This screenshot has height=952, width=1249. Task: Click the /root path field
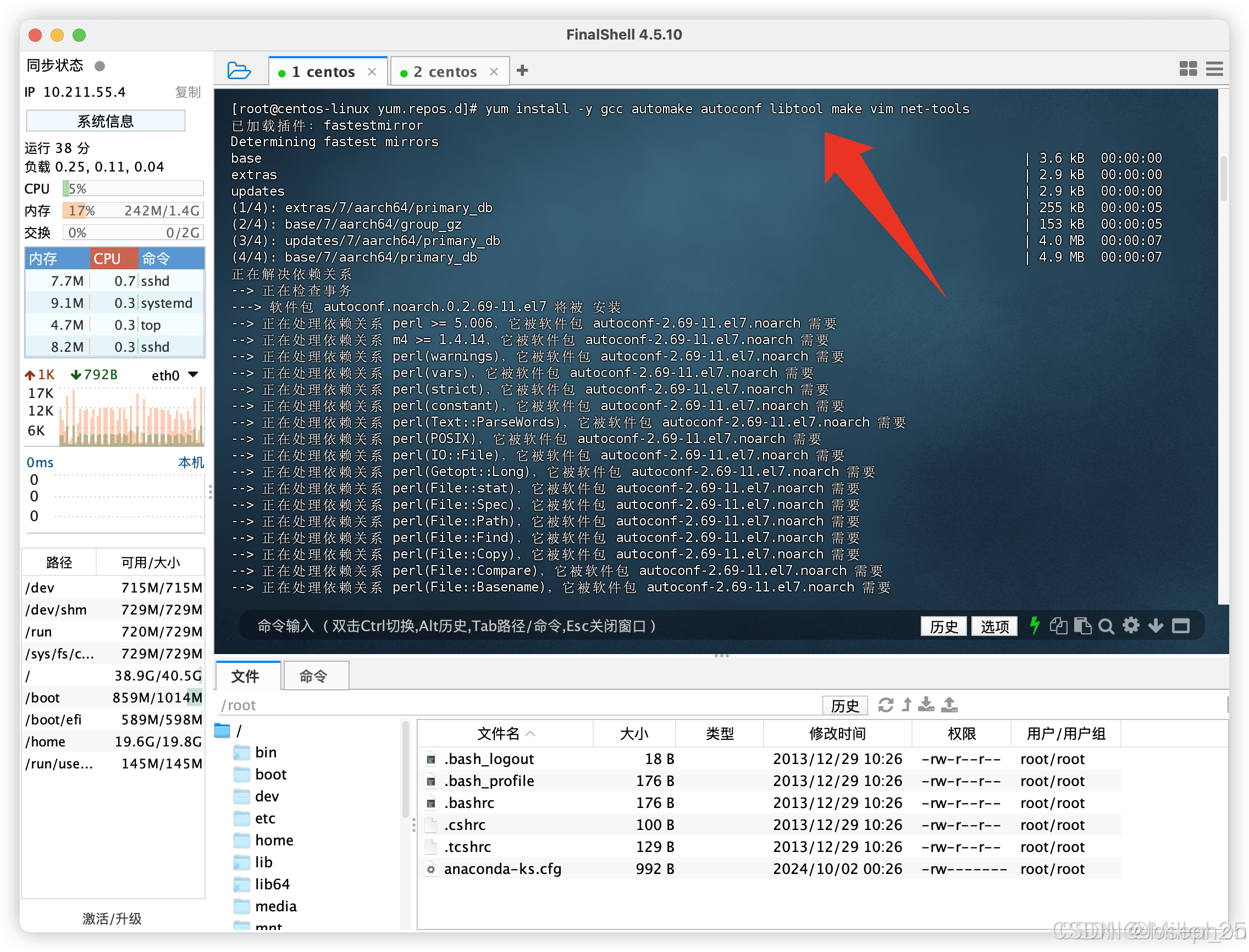[518, 705]
